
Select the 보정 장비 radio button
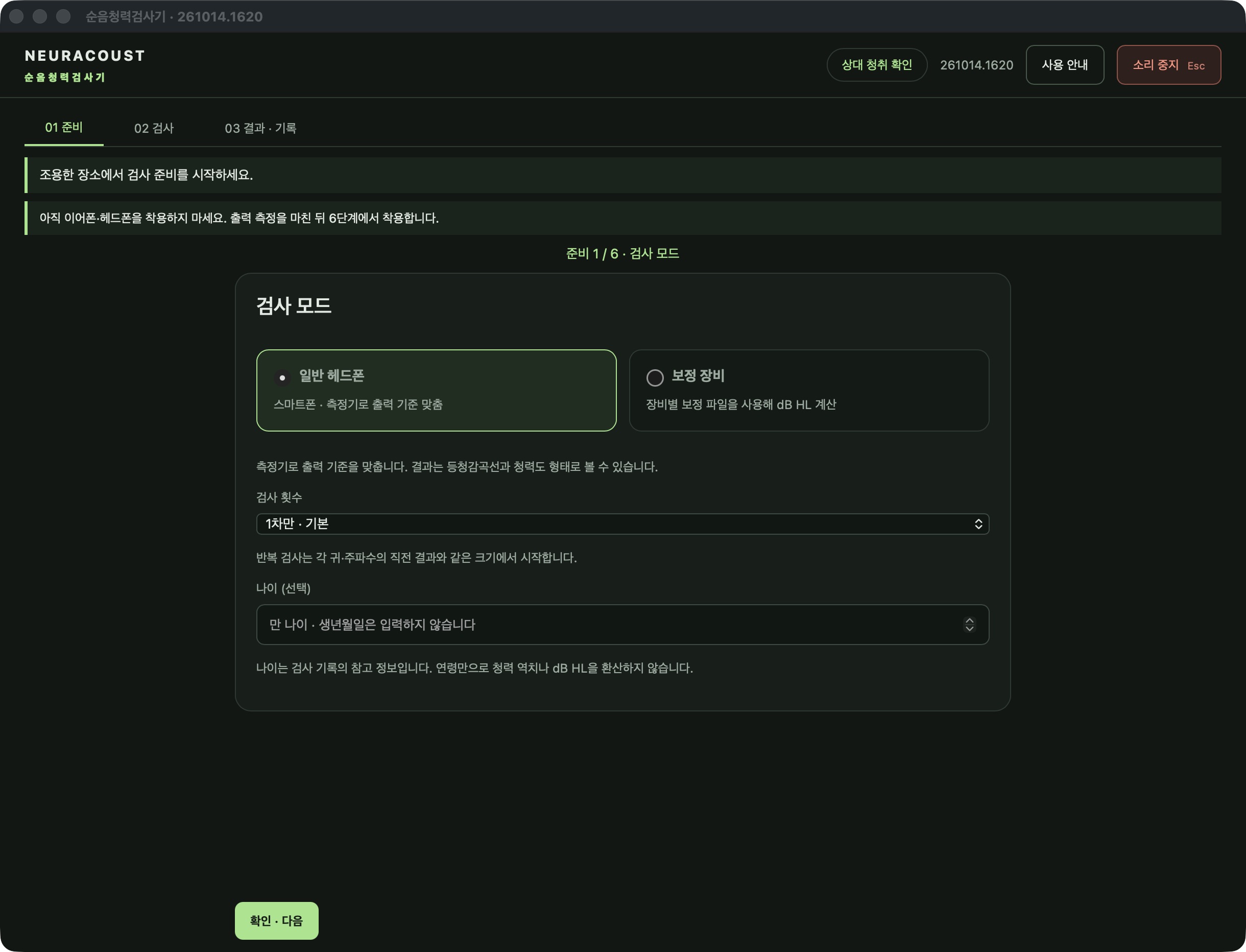pos(655,377)
